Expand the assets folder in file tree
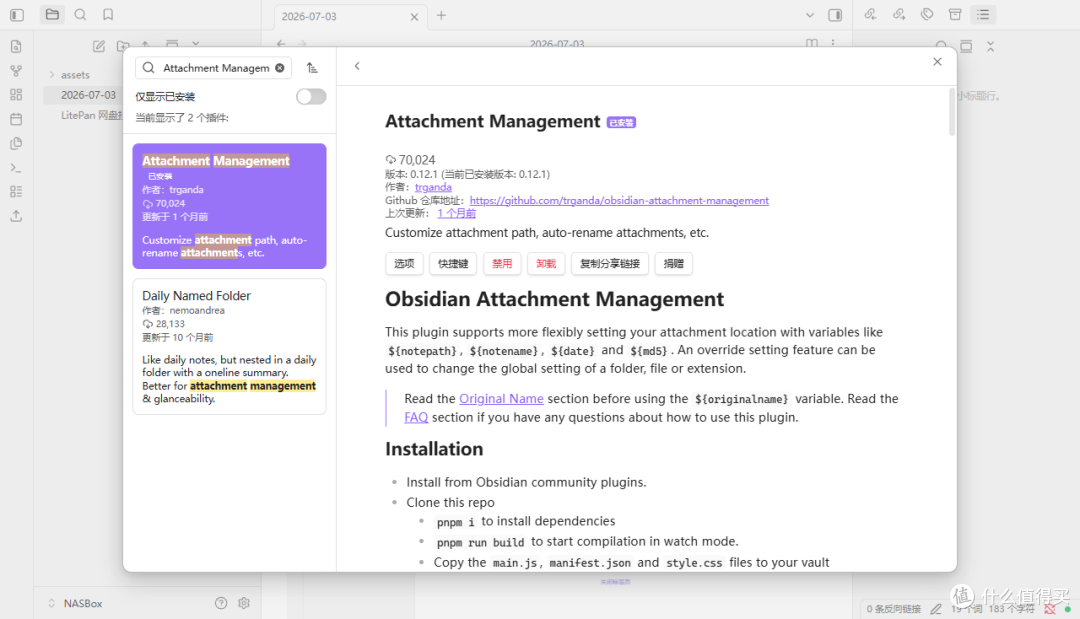 (52, 74)
